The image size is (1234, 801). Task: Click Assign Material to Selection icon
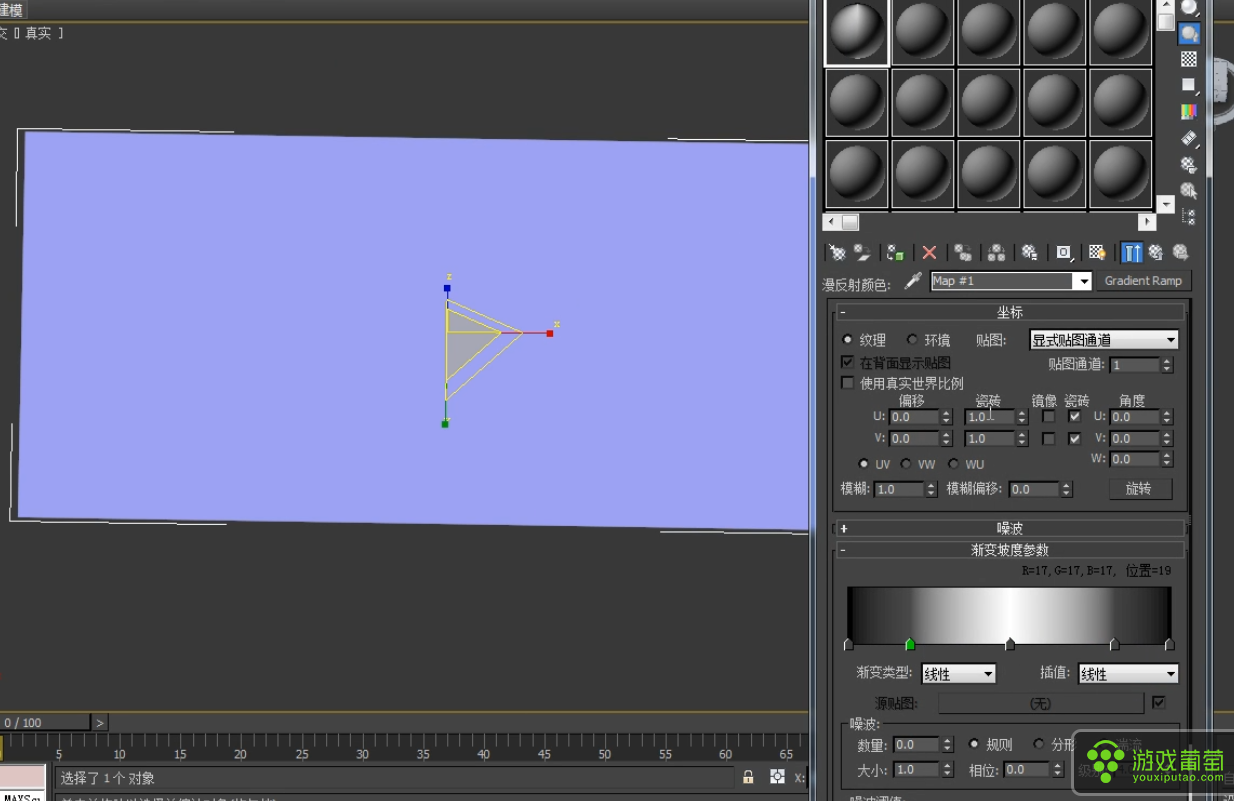895,253
